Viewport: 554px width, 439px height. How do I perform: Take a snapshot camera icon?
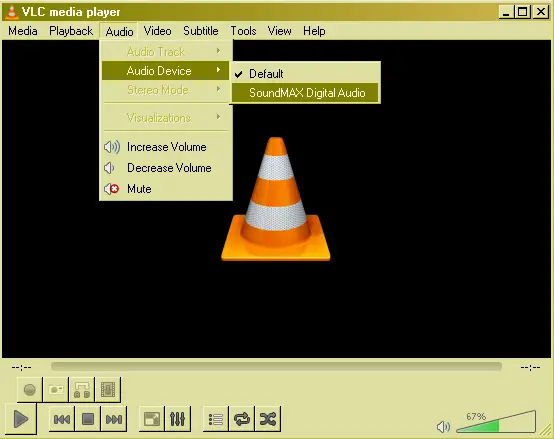pos(56,390)
